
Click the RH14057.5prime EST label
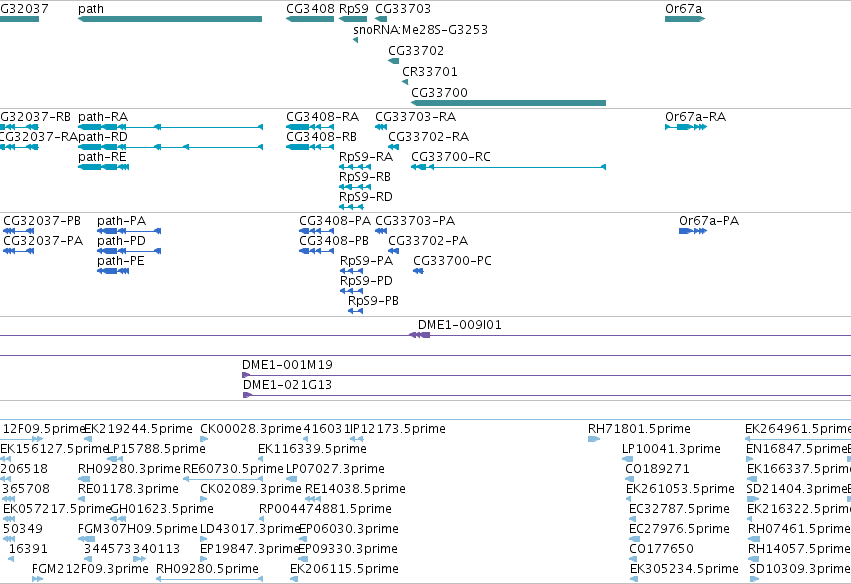pyautogui.click(x=799, y=549)
